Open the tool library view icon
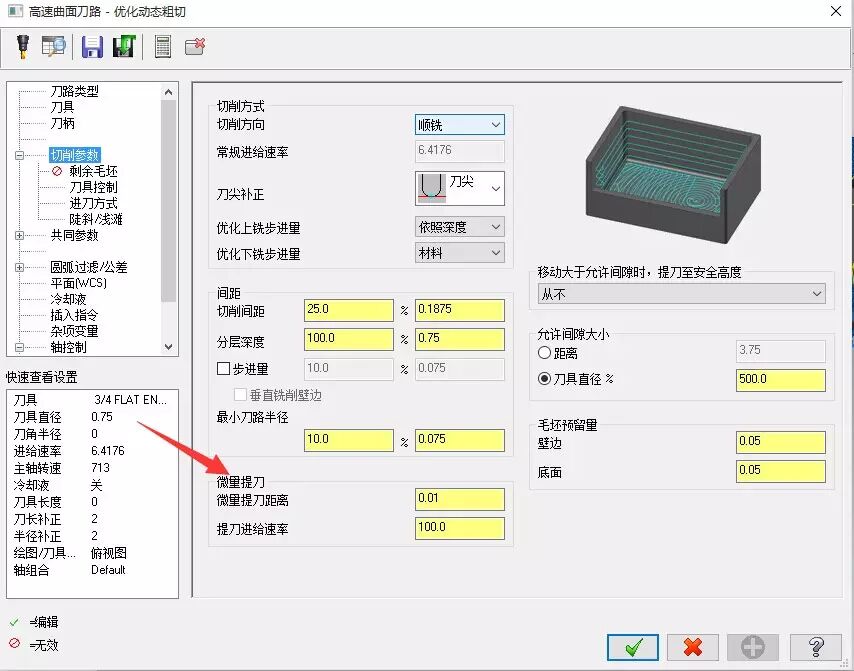 tap(53, 46)
